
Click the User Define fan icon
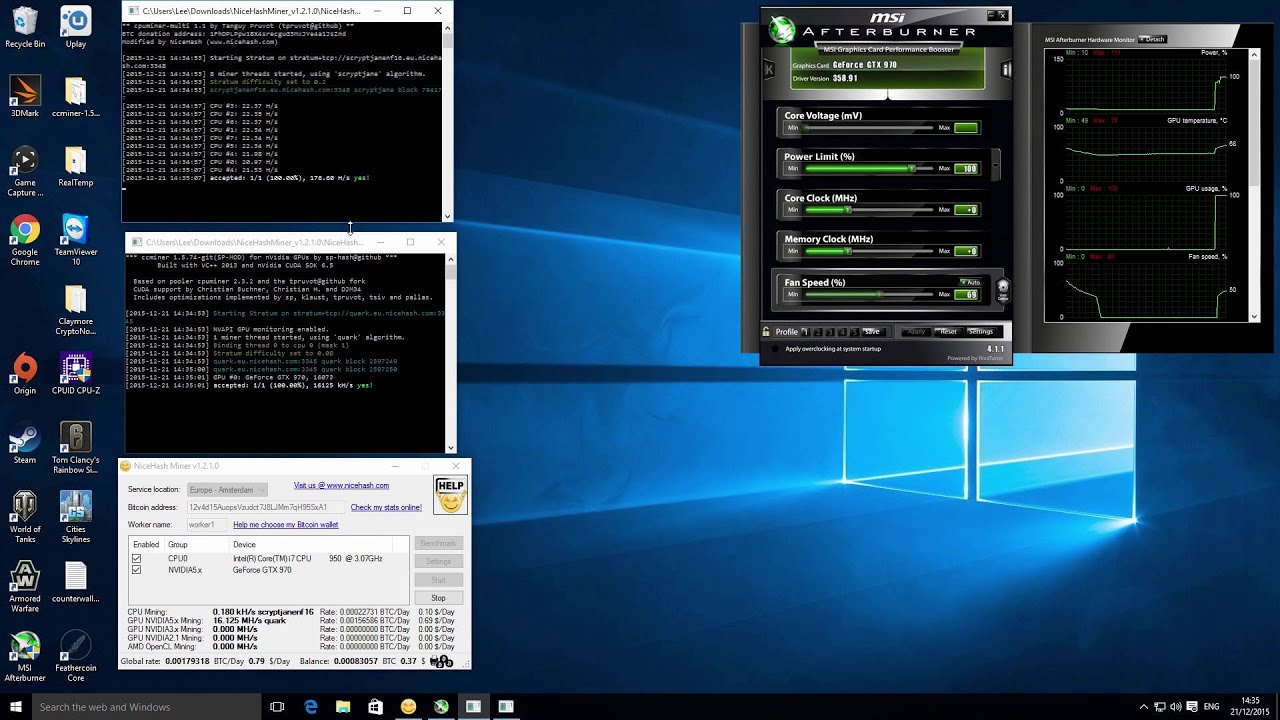(x=1003, y=290)
